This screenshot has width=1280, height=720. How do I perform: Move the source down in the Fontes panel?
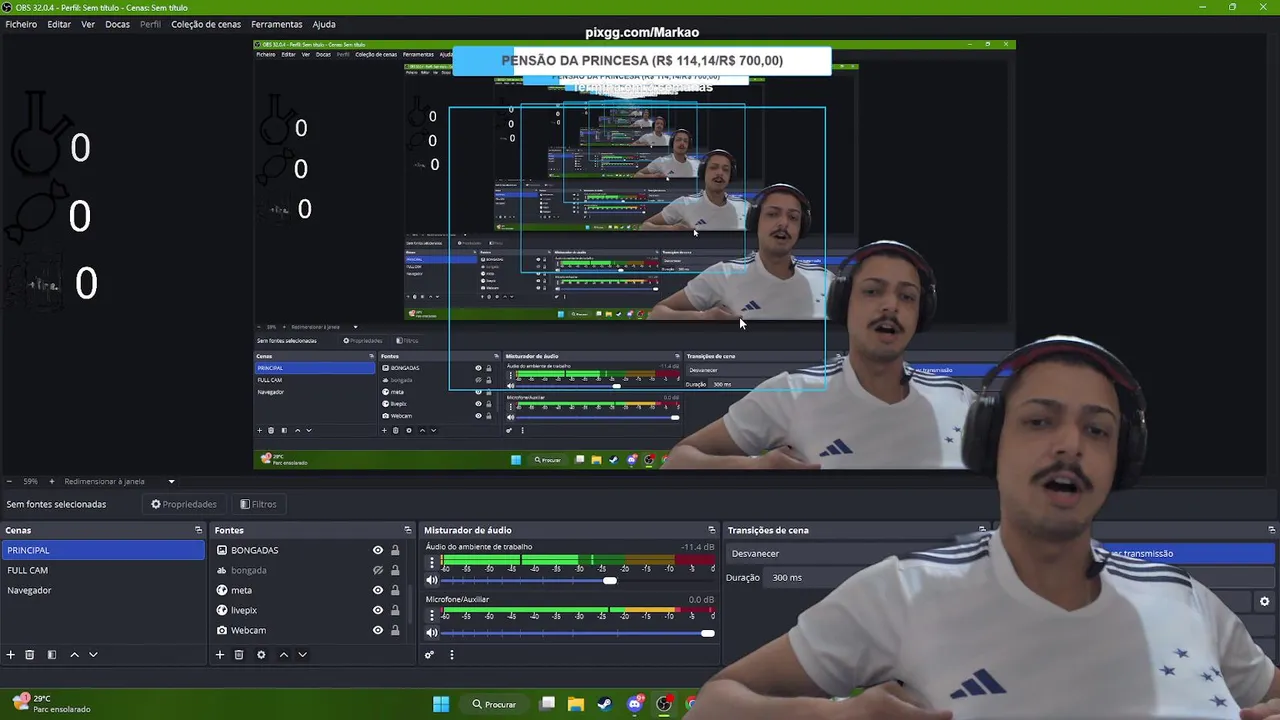pos(302,655)
